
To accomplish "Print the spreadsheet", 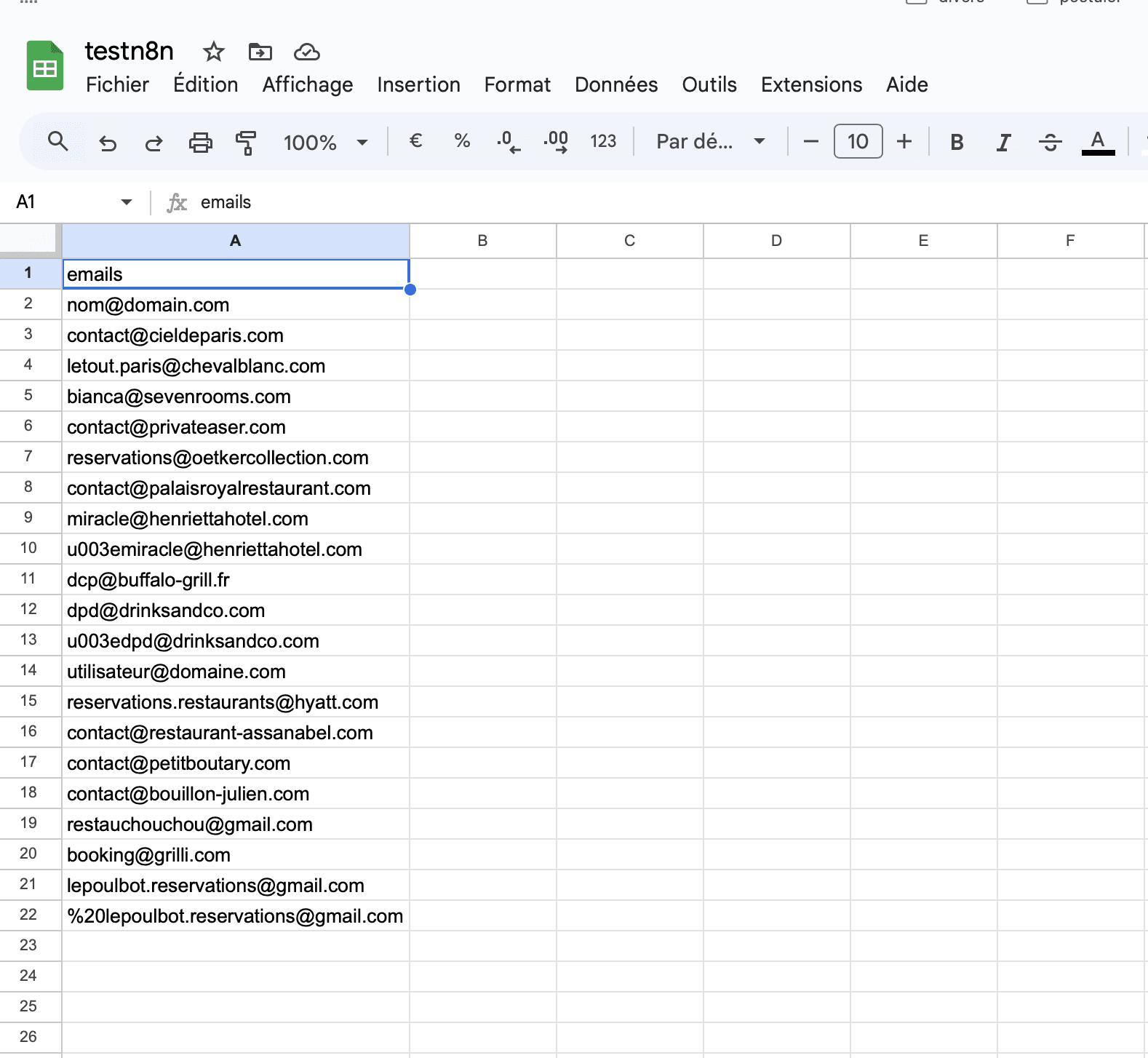I will click(x=201, y=142).
